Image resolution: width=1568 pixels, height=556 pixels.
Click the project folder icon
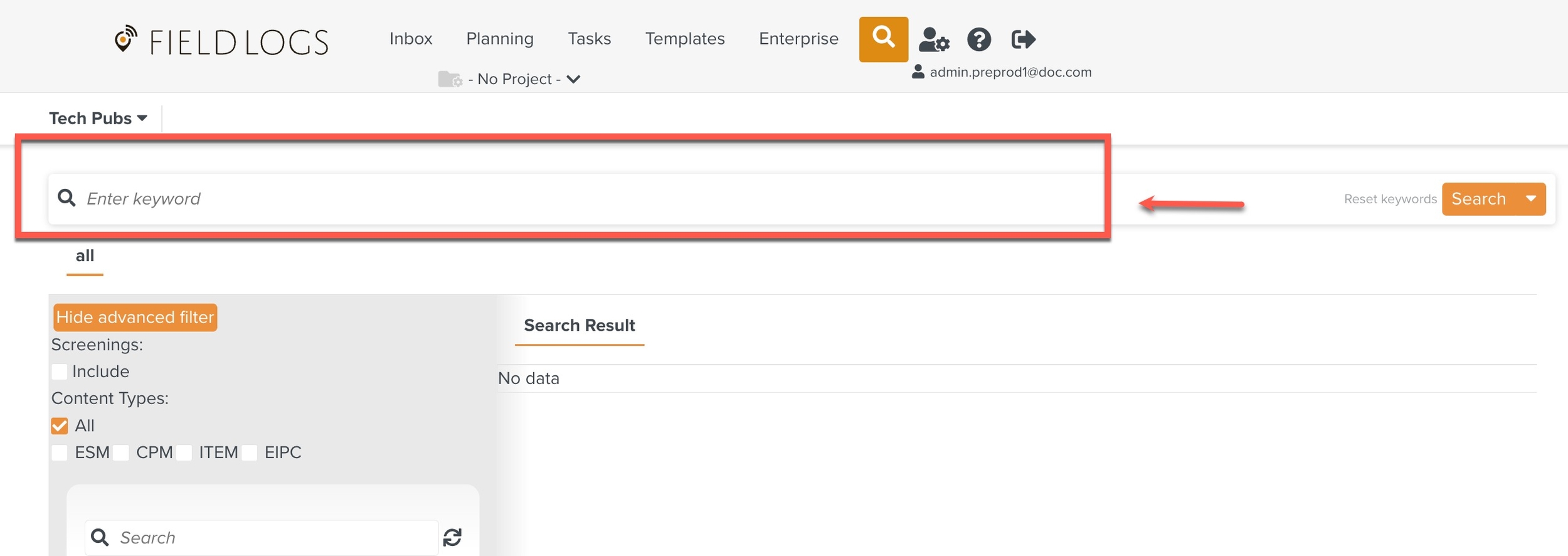click(x=450, y=79)
